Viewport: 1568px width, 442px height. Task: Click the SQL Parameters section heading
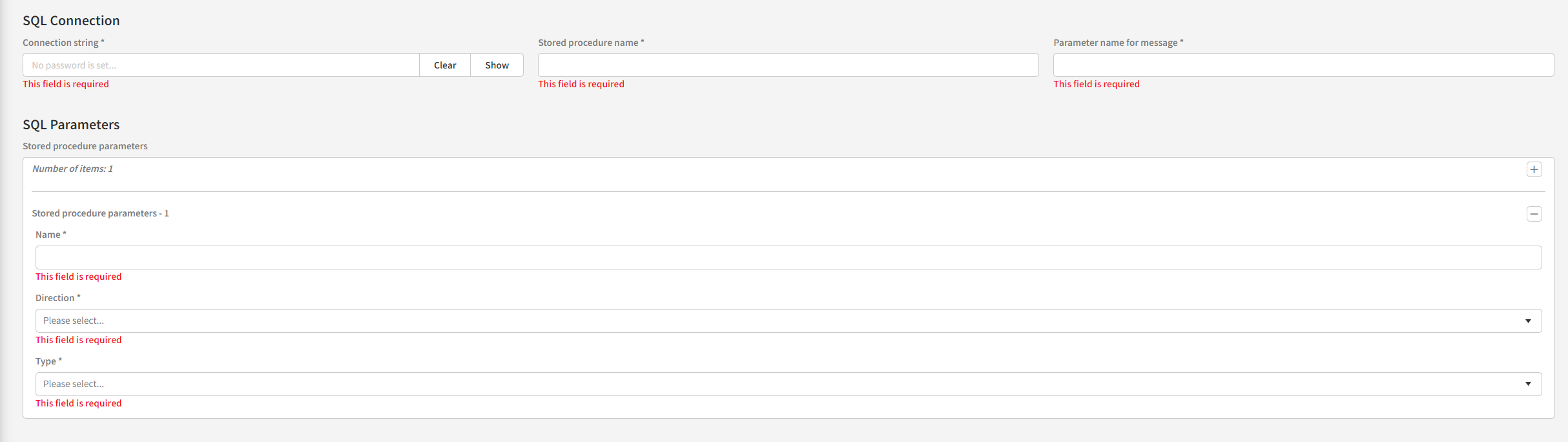71,125
